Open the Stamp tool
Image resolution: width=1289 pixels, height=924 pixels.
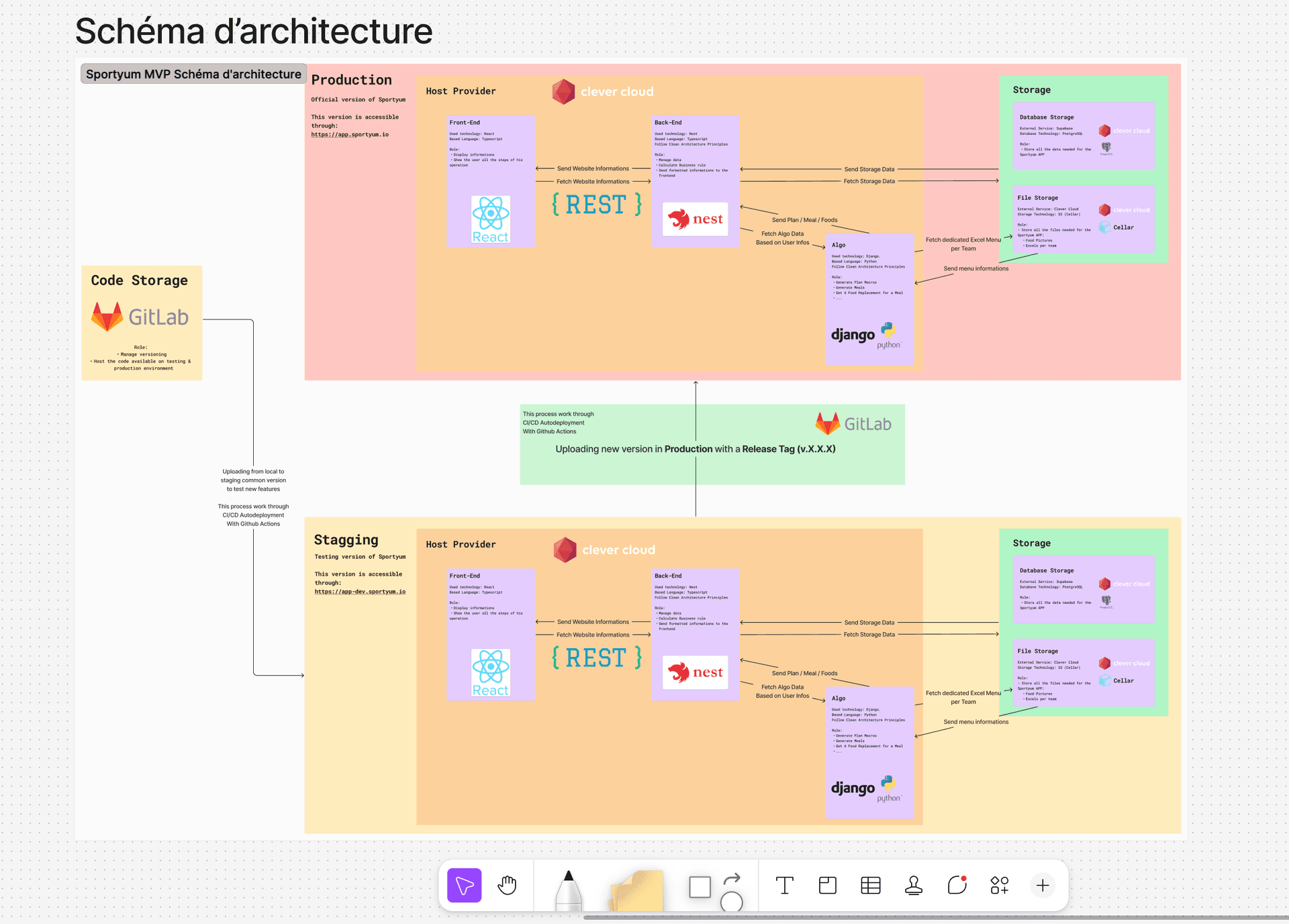pyautogui.click(x=913, y=885)
